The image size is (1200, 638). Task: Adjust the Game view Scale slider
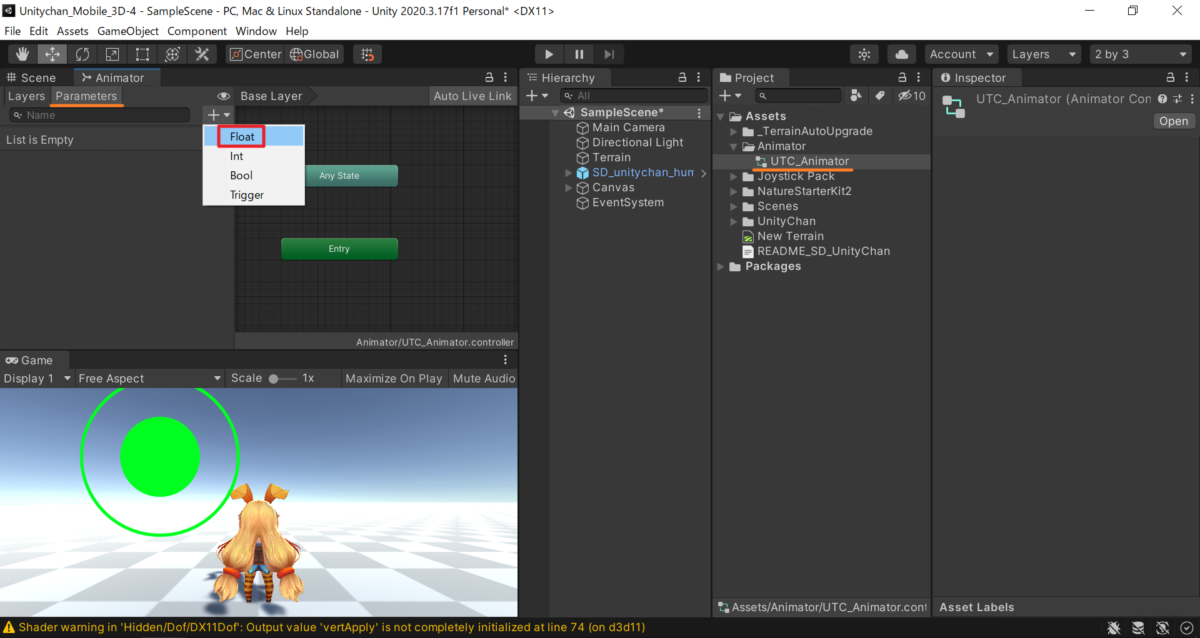click(283, 379)
